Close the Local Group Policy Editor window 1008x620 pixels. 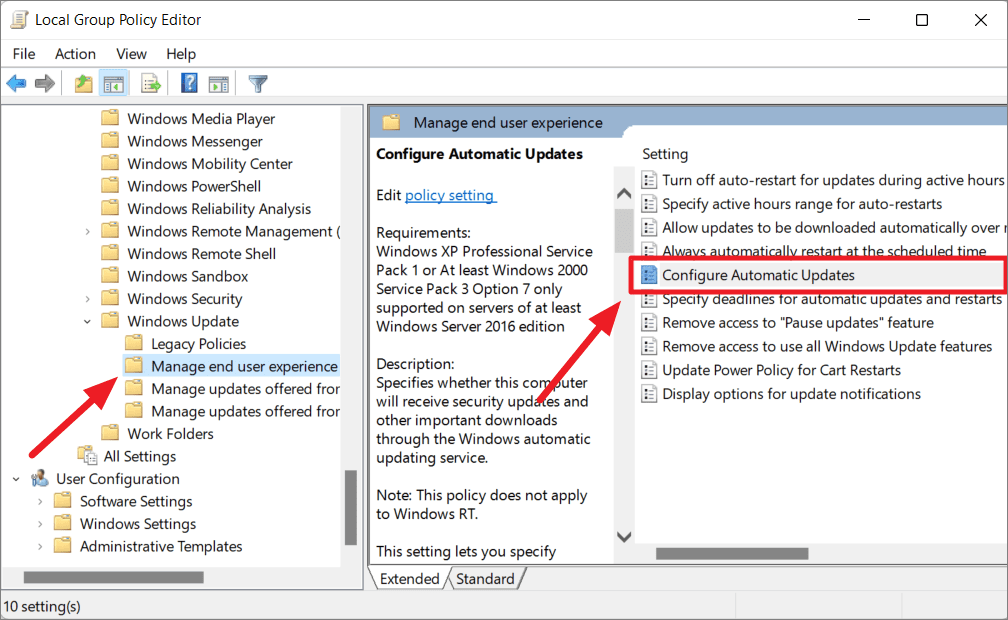tap(980, 20)
